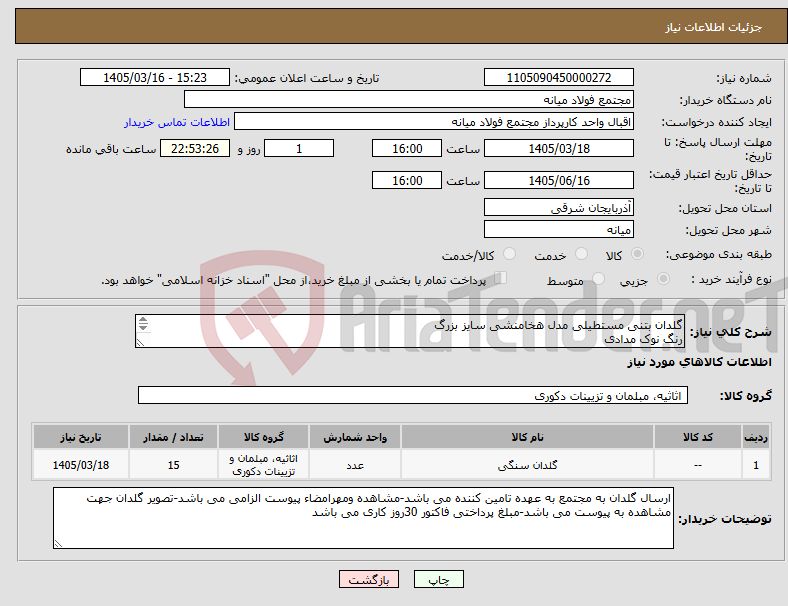Click the نام کالا column header
The width and height of the screenshot is (788, 606).
[527, 437]
